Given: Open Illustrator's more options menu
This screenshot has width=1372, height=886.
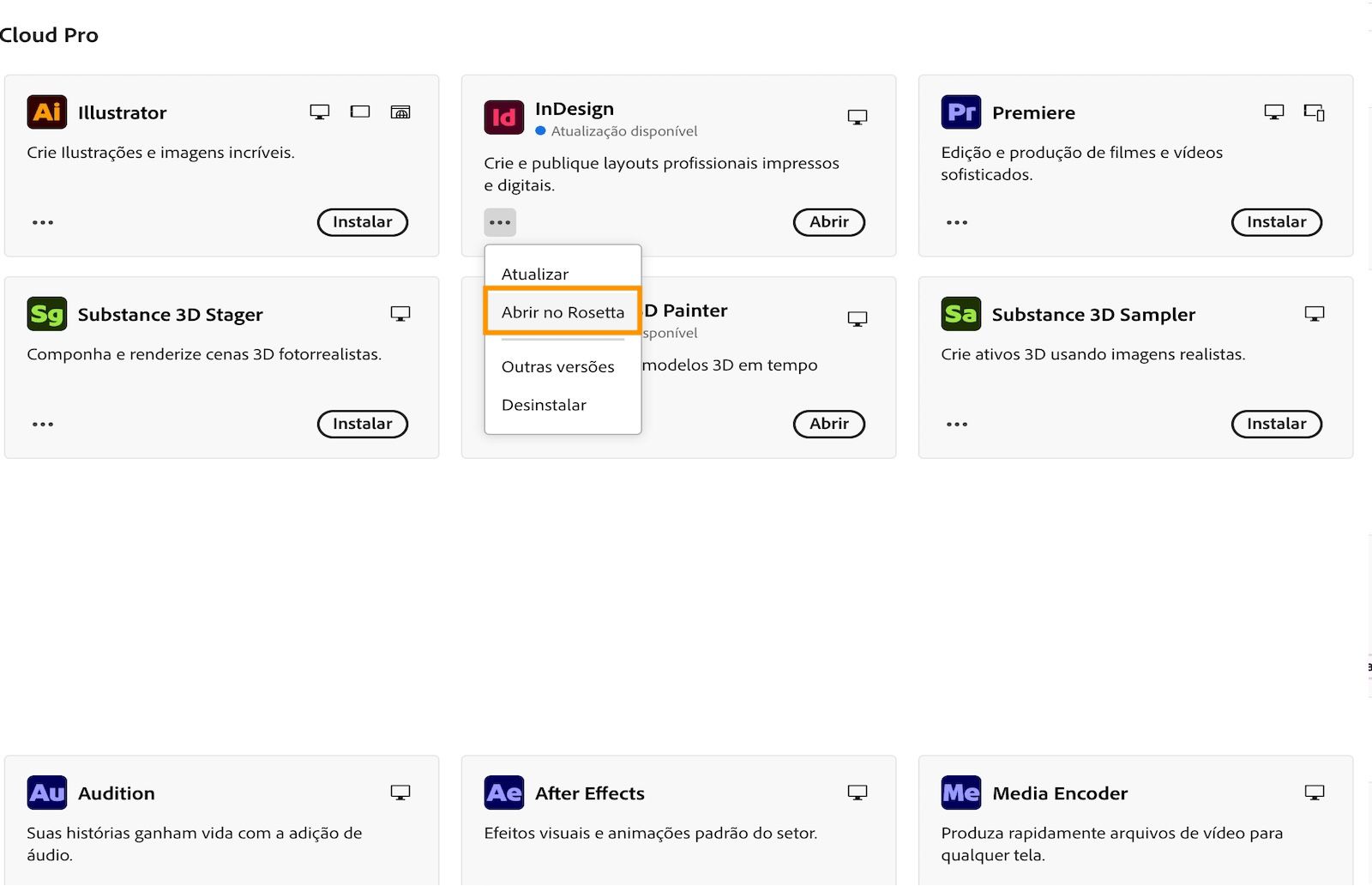Looking at the screenshot, I should point(43,222).
